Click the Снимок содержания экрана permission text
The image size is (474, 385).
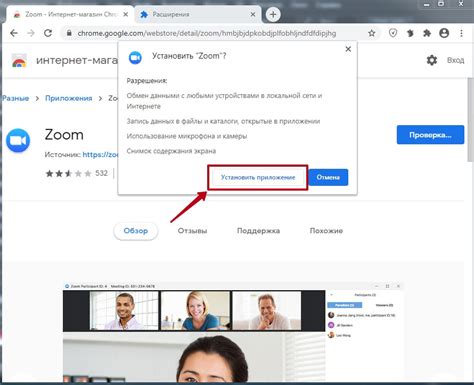[171, 151]
